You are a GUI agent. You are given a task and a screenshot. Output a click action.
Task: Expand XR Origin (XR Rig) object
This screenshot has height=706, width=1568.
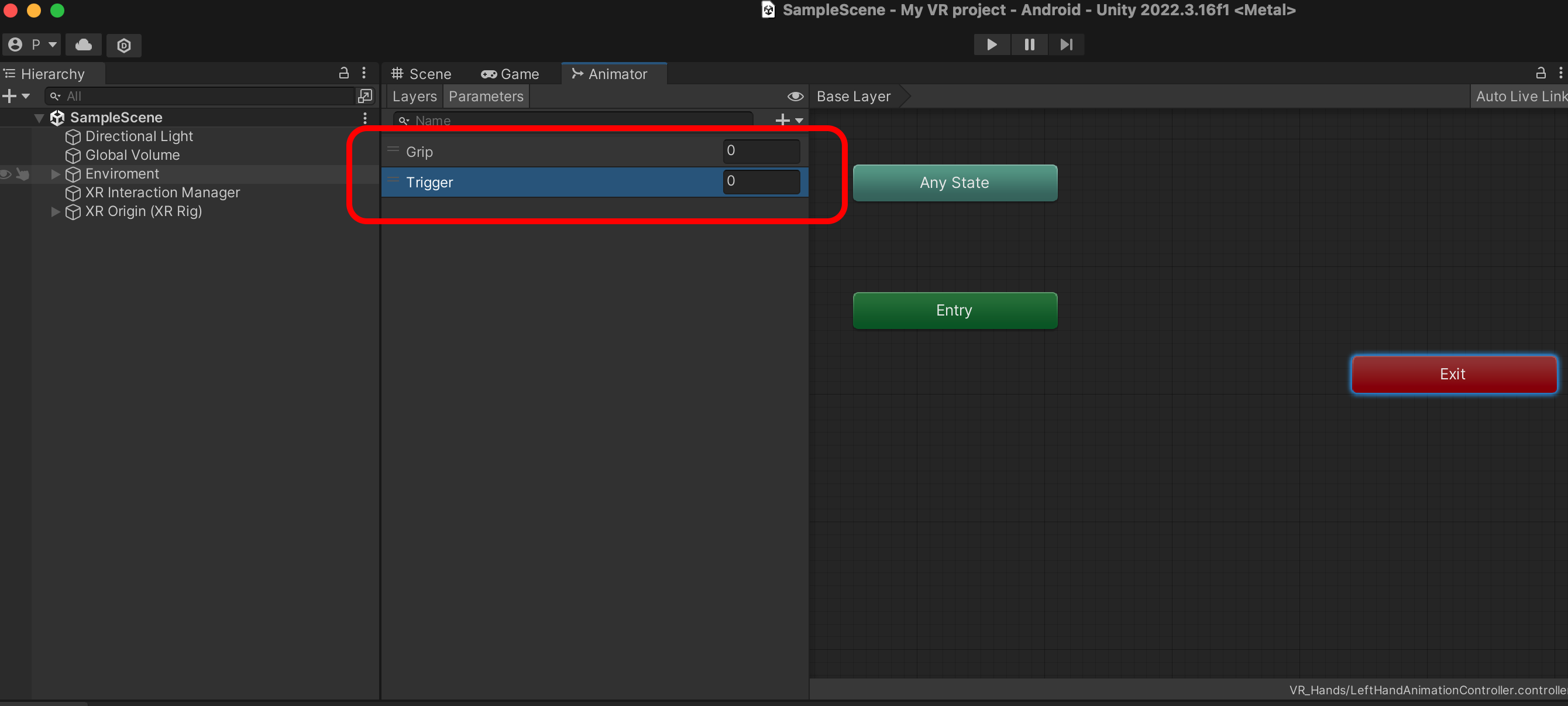click(x=55, y=211)
